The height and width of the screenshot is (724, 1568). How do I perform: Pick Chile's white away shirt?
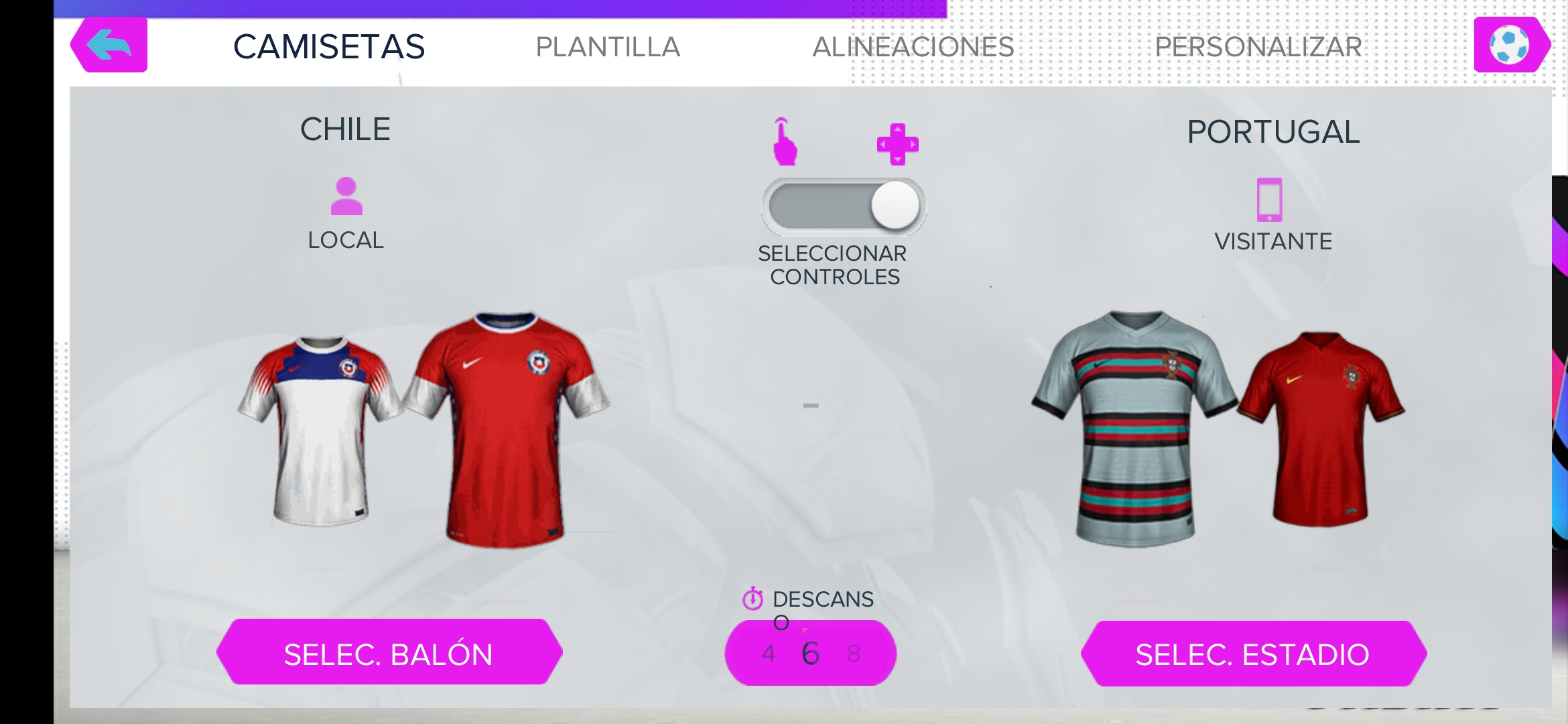point(320,430)
